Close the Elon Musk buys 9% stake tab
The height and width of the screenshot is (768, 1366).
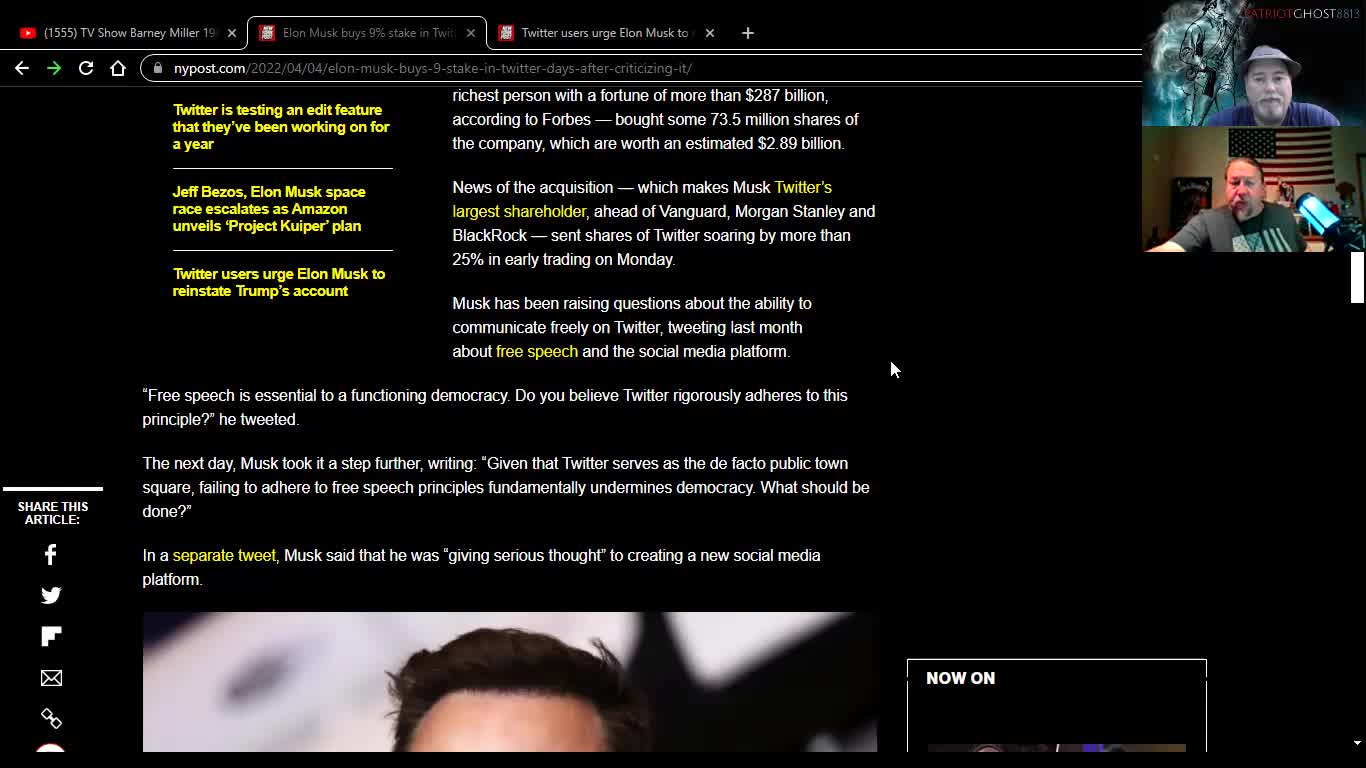471,33
